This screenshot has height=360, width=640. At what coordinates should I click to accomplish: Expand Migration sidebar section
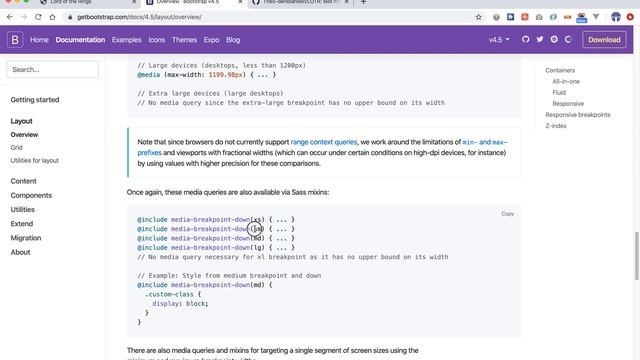point(26,238)
